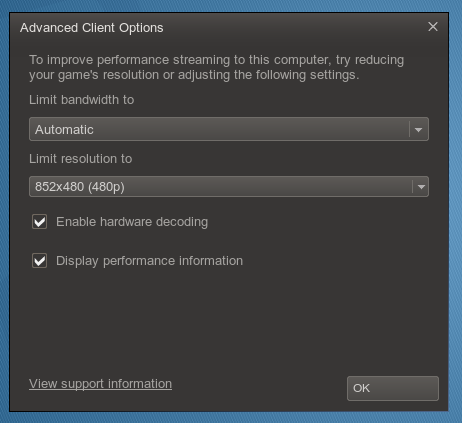The width and height of the screenshot is (462, 423).
Task: Click the Limit bandwidth dropdown arrow
Action: click(418, 129)
